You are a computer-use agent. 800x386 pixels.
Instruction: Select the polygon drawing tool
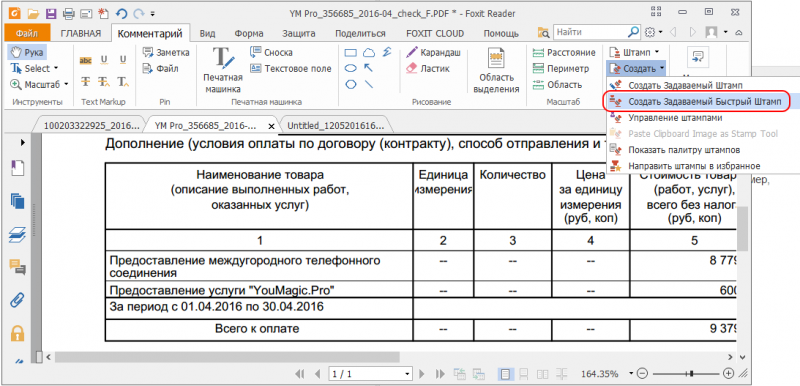351,84
